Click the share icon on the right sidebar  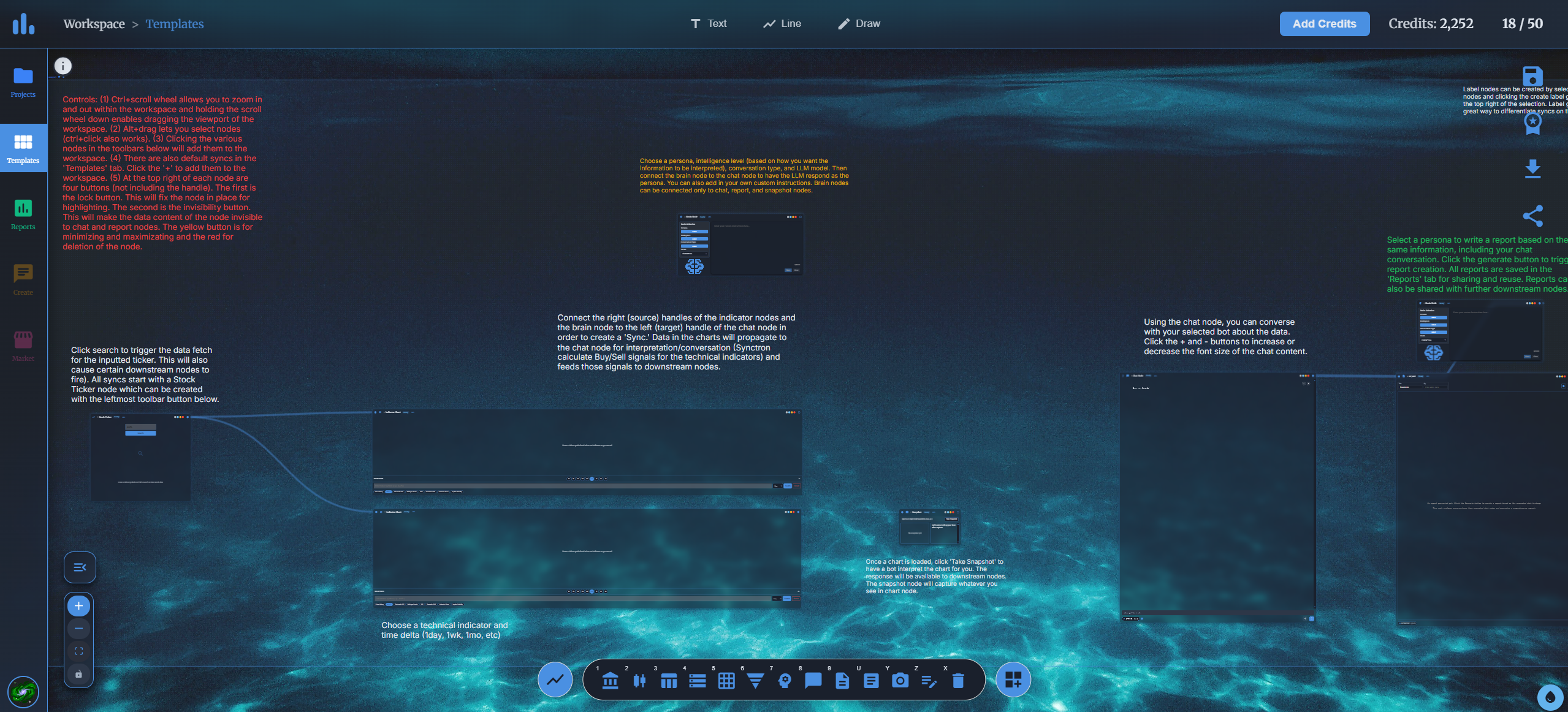[1534, 216]
